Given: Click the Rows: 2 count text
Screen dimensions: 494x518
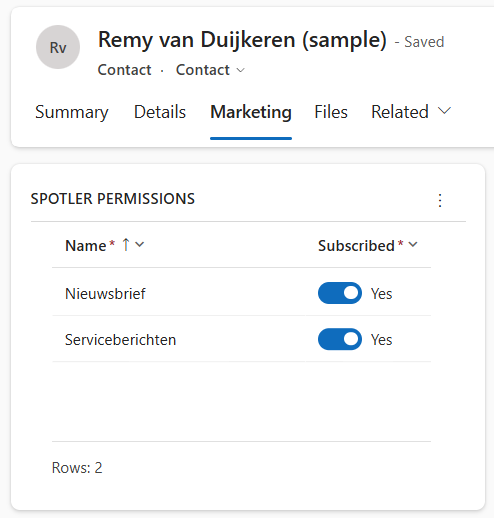Looking at the screenshot, I should tap(77, 468).
